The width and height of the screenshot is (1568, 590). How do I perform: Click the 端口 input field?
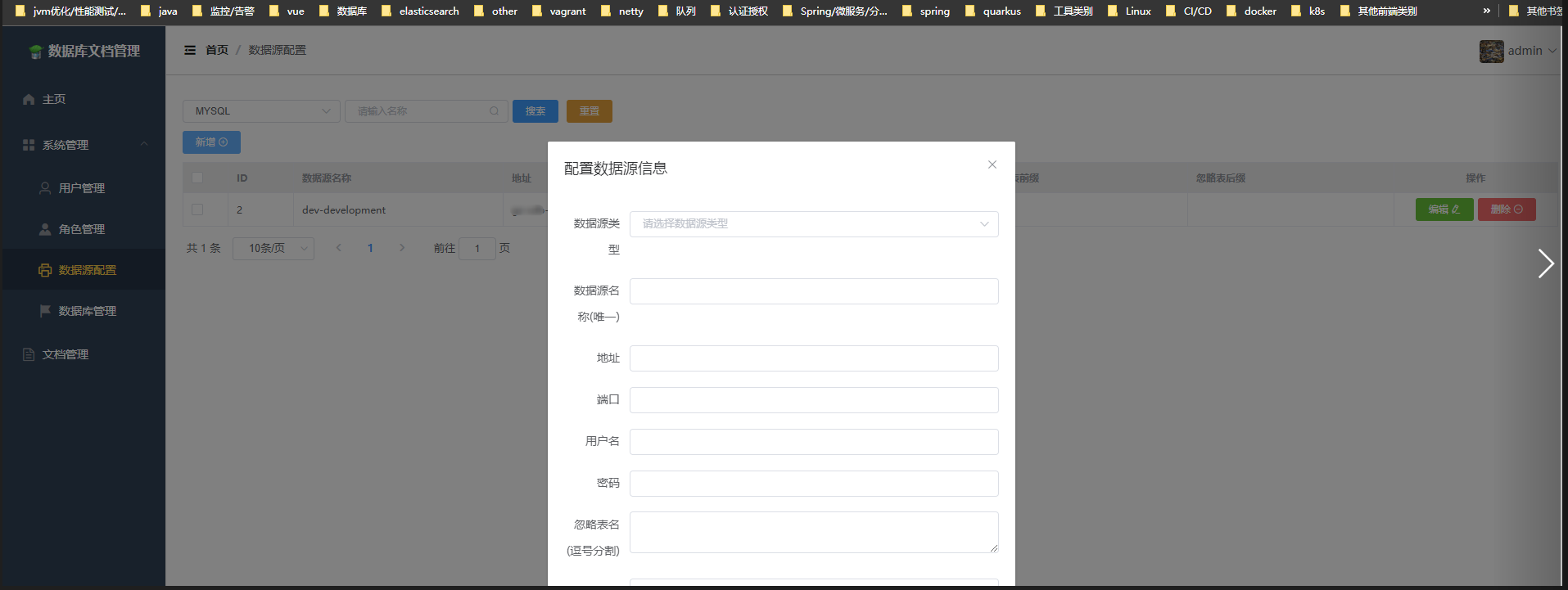[814, 400]
